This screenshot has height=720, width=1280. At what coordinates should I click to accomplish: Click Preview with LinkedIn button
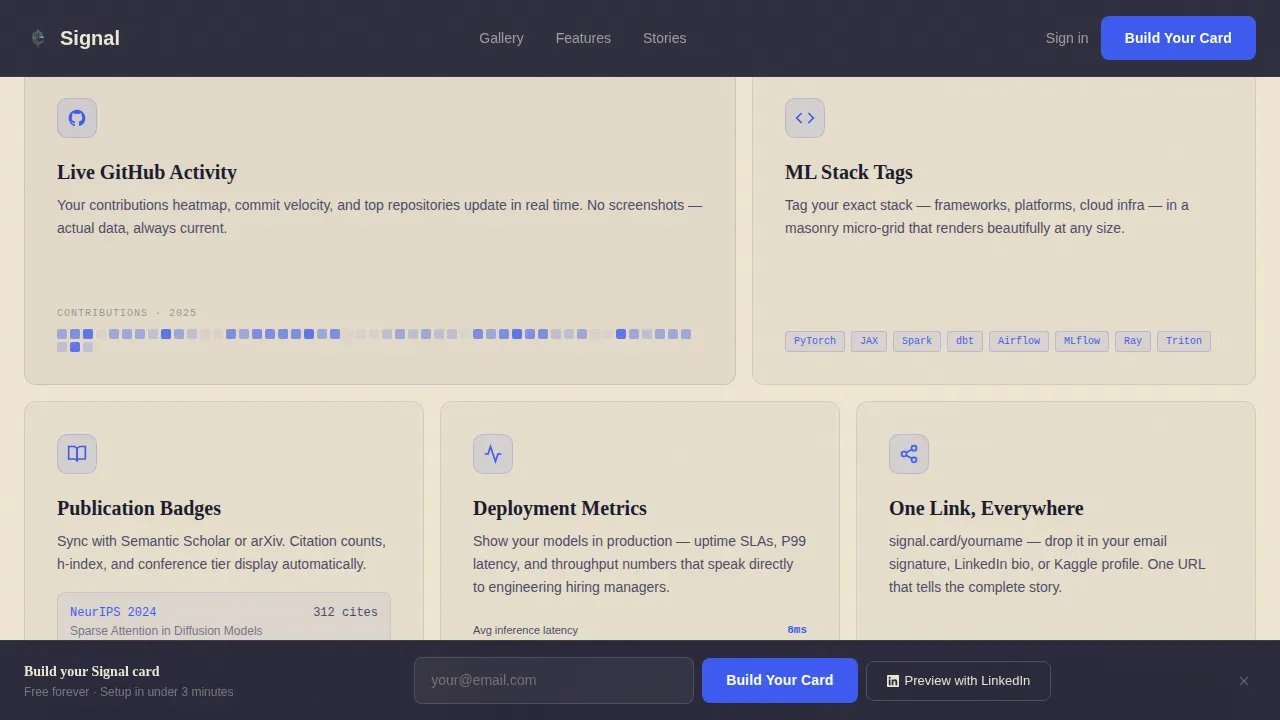click(x=958, y=681)
